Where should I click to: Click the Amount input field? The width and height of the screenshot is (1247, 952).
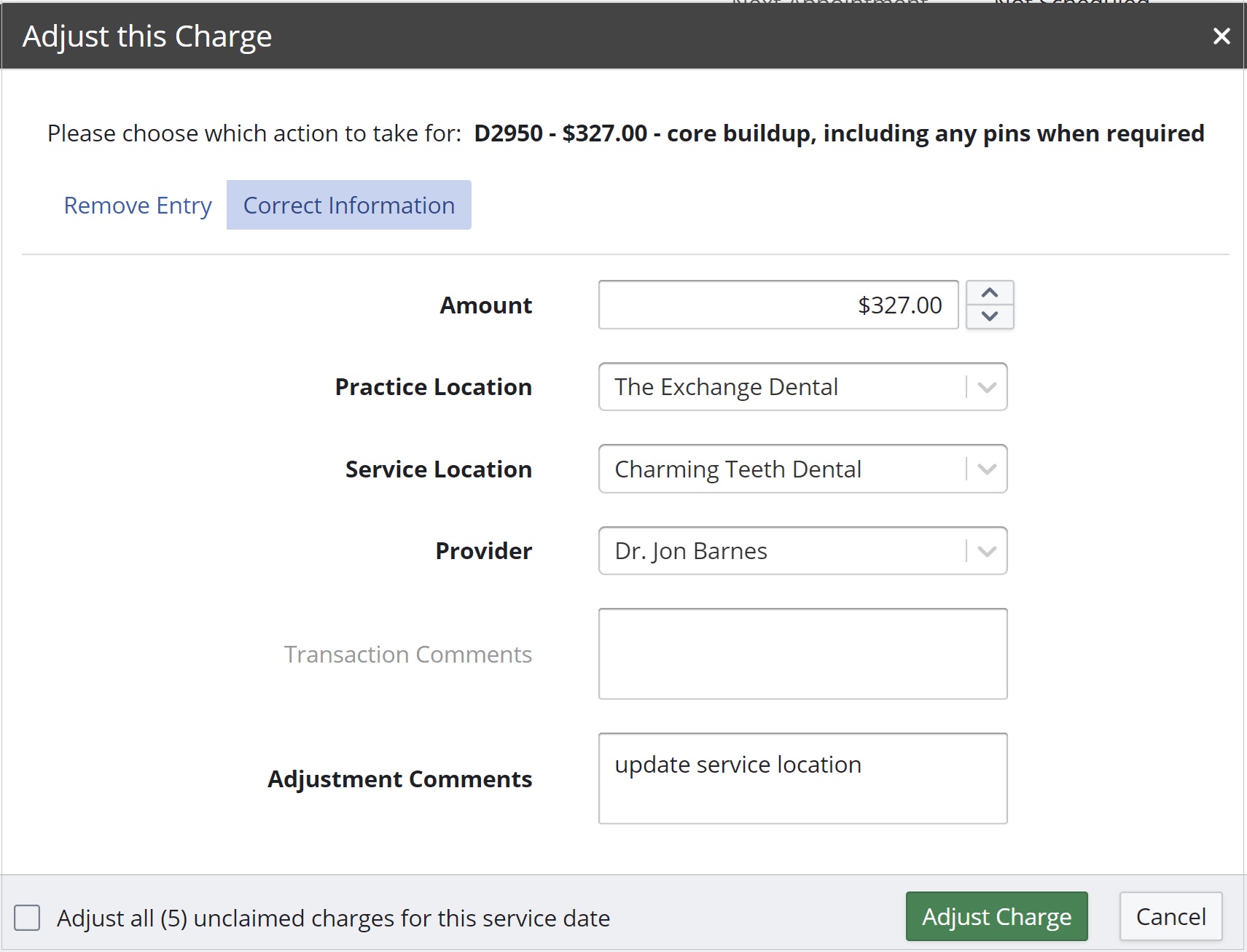pyautogui.click(x=778, y=305)
